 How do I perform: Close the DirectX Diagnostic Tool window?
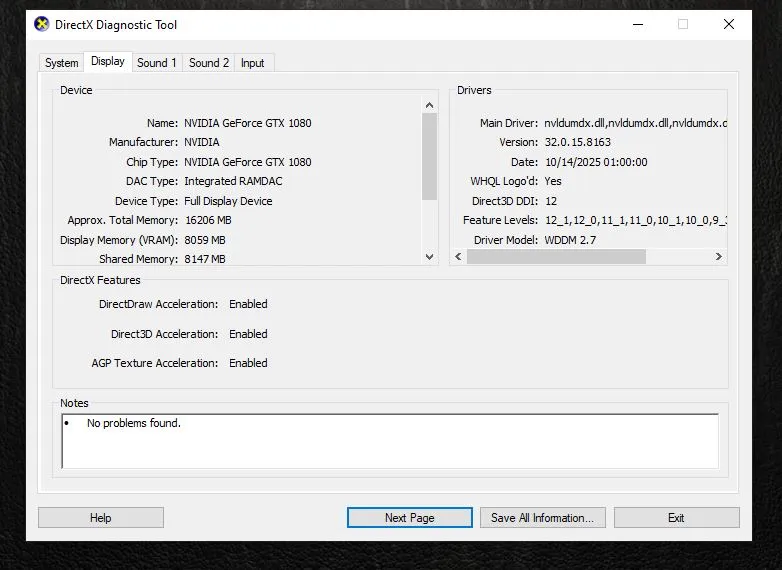point(729,24)
